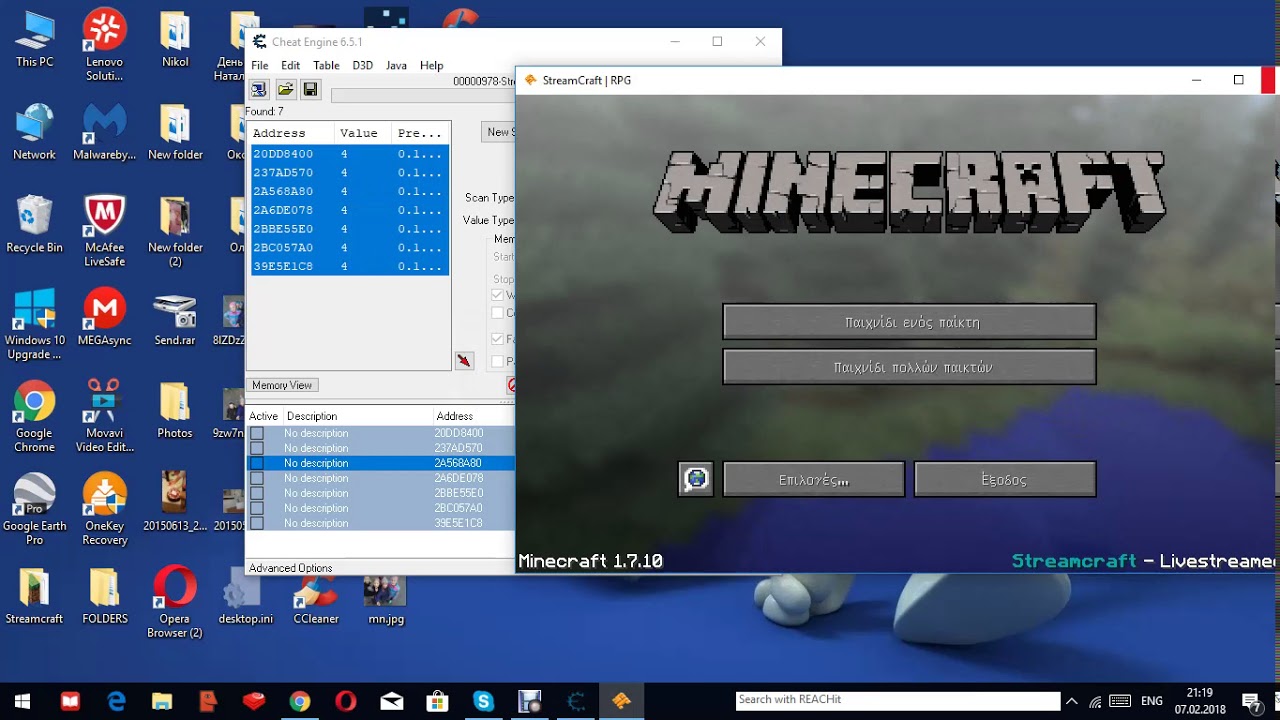Image resolution: width=1280 pixels, height=720 pixels.
Task: Click the open file folder icon in Cheat Engine
Action: (x=285, y=90)
